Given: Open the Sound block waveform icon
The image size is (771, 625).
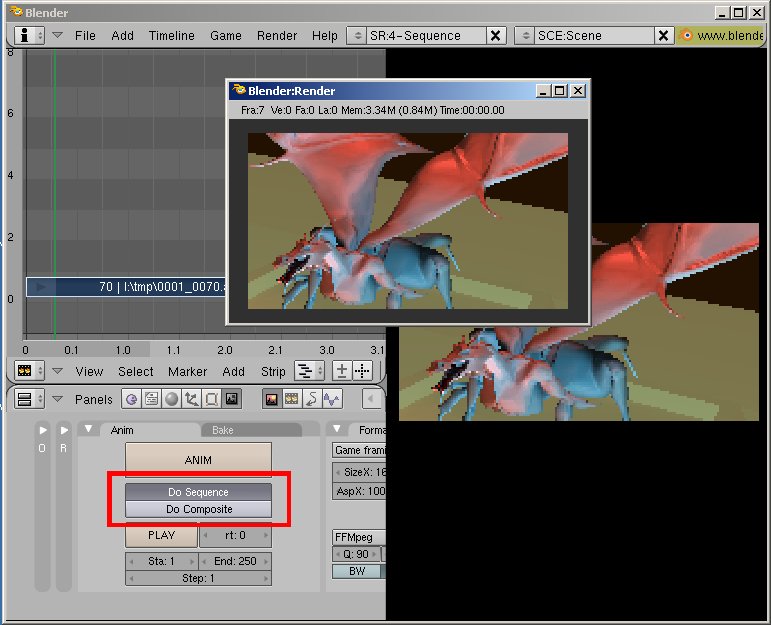Looking at the screenshot, I should click(332, 399).
